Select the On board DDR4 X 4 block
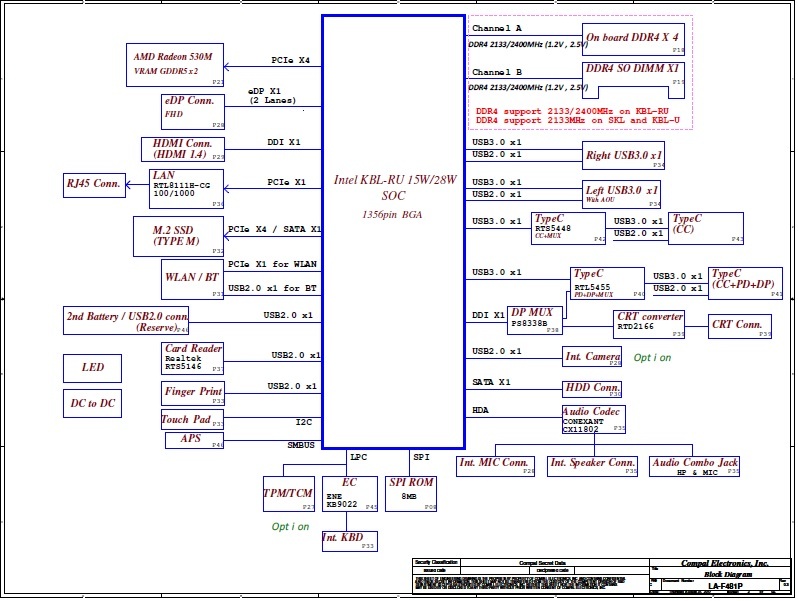This screenshot has height=601, width=798. coord(633,39)
